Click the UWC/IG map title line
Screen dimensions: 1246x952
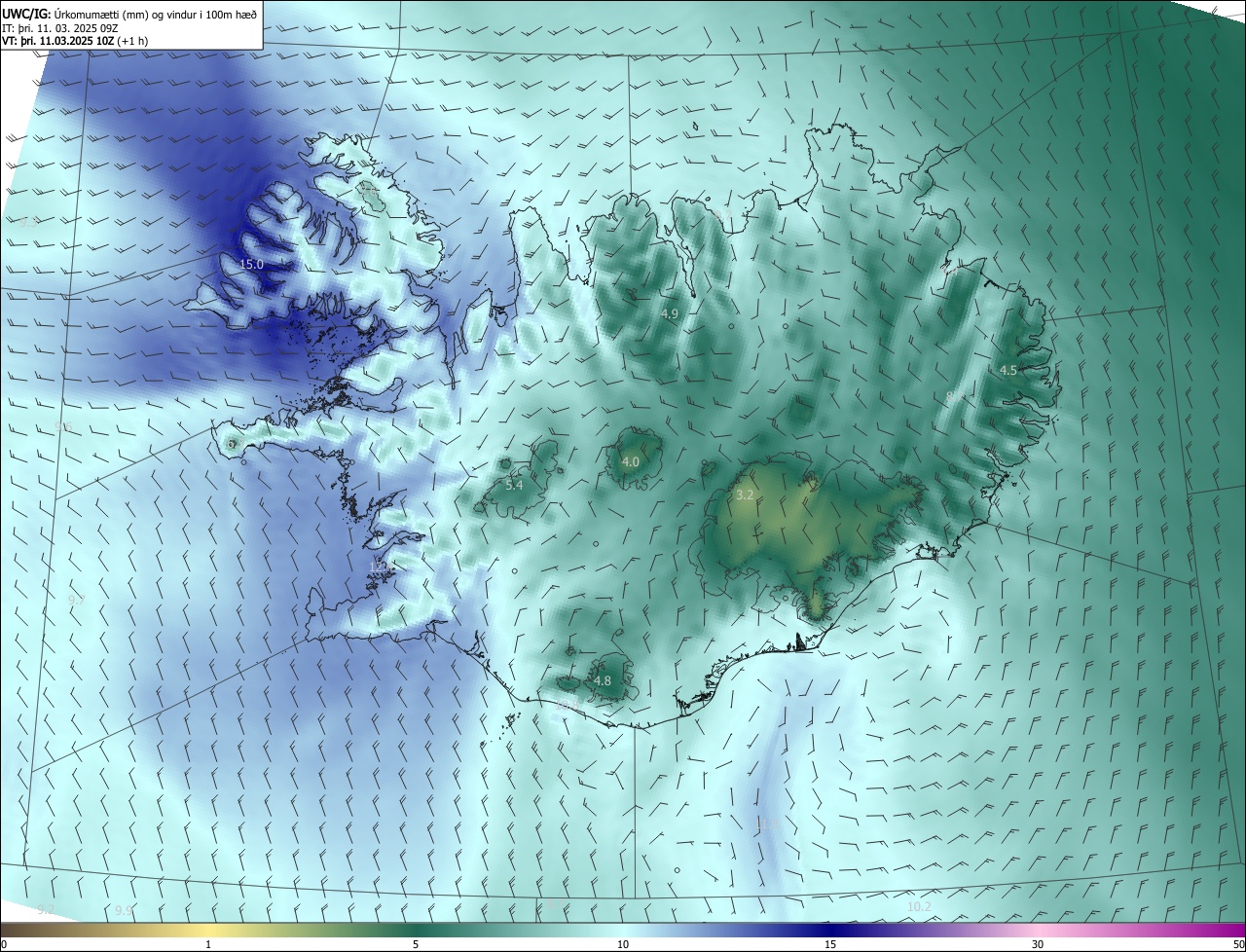pos(129,13)
